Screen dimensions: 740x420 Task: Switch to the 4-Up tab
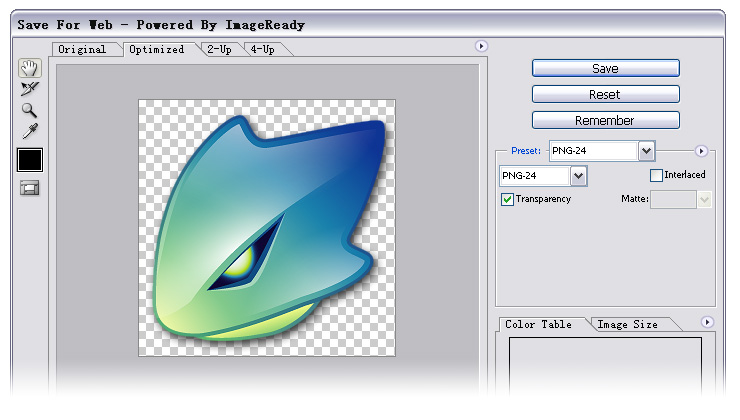coord(262,50)
